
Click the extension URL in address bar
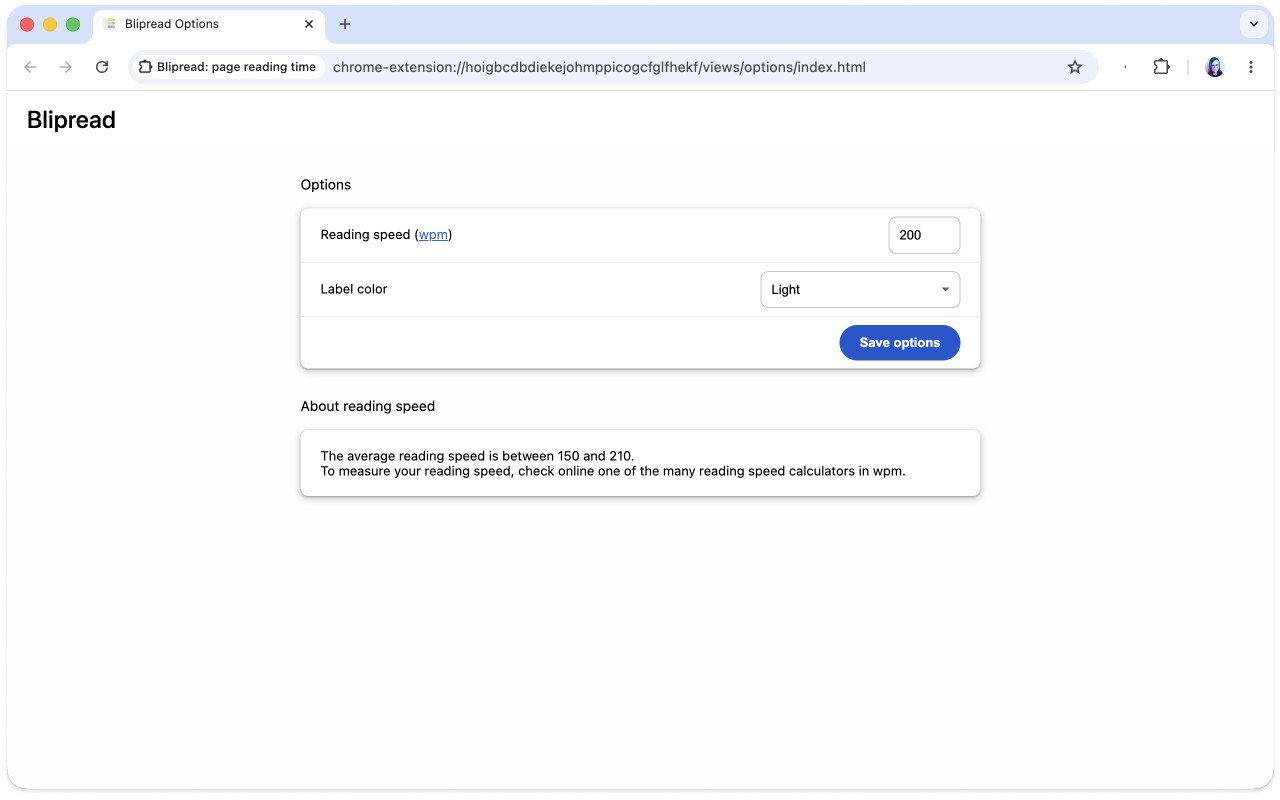point(599,67)
